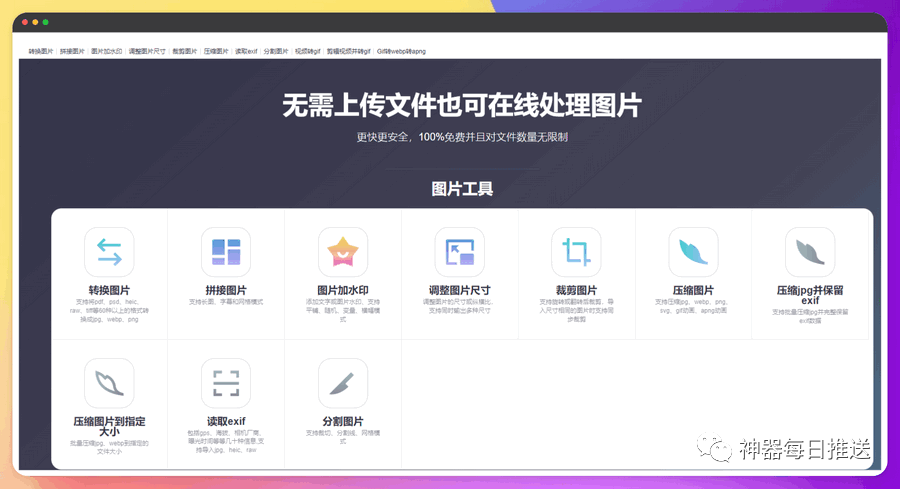Image resolution: width=900 pixels, height=489 pixels.
Task: Click the 转换图片 arrows icon
Action: 109,252
